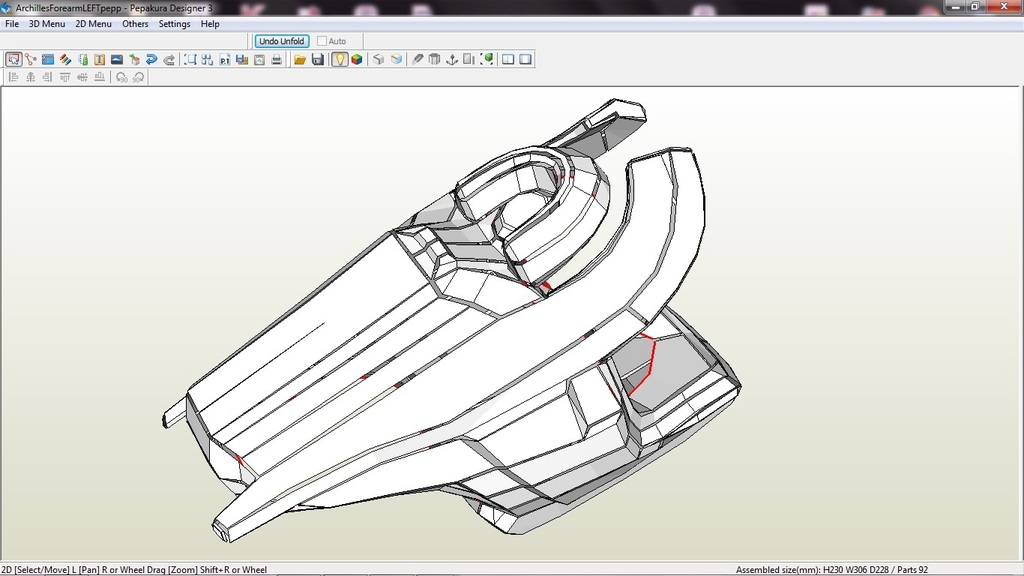
Task: Click the join/disjoin face tool icon
Action: pyautogui.click(x=31, y=60)
